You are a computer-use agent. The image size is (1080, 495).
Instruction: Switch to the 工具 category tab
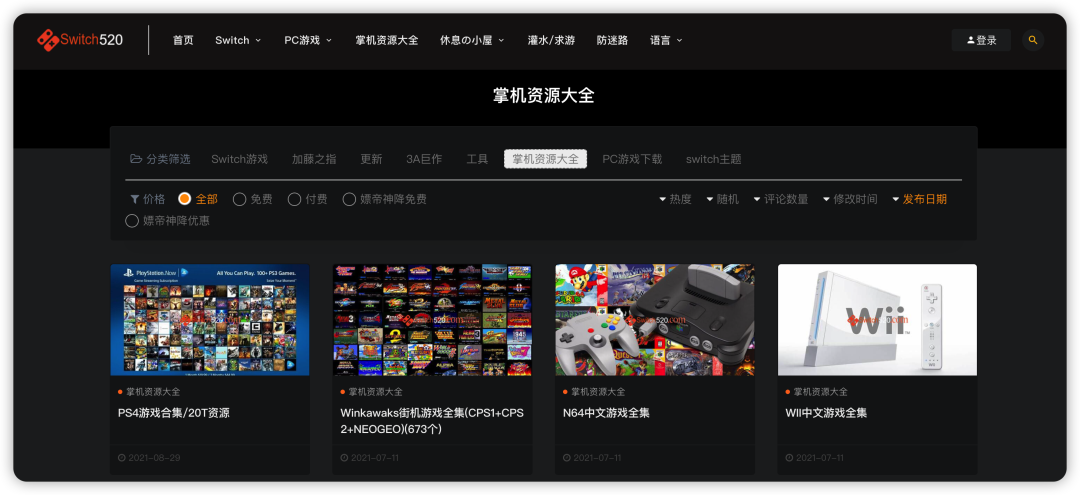point(477,159)
